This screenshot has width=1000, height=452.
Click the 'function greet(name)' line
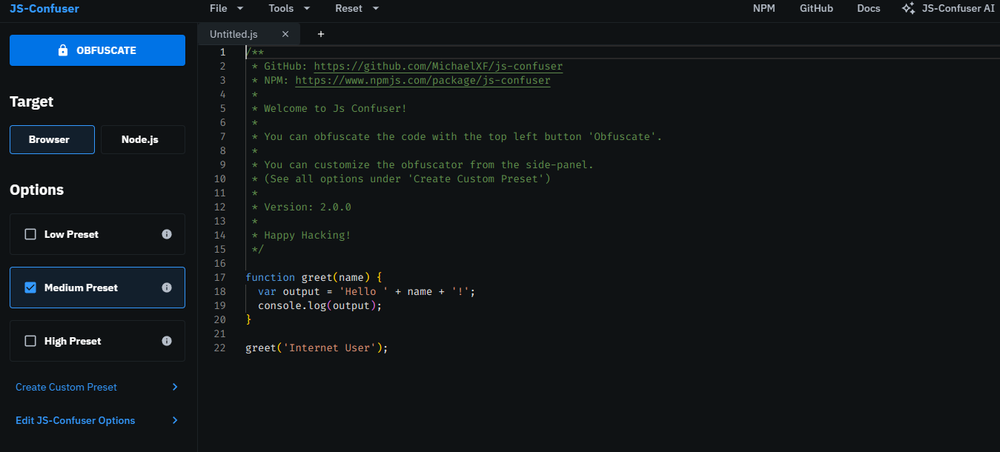point(313,277)
